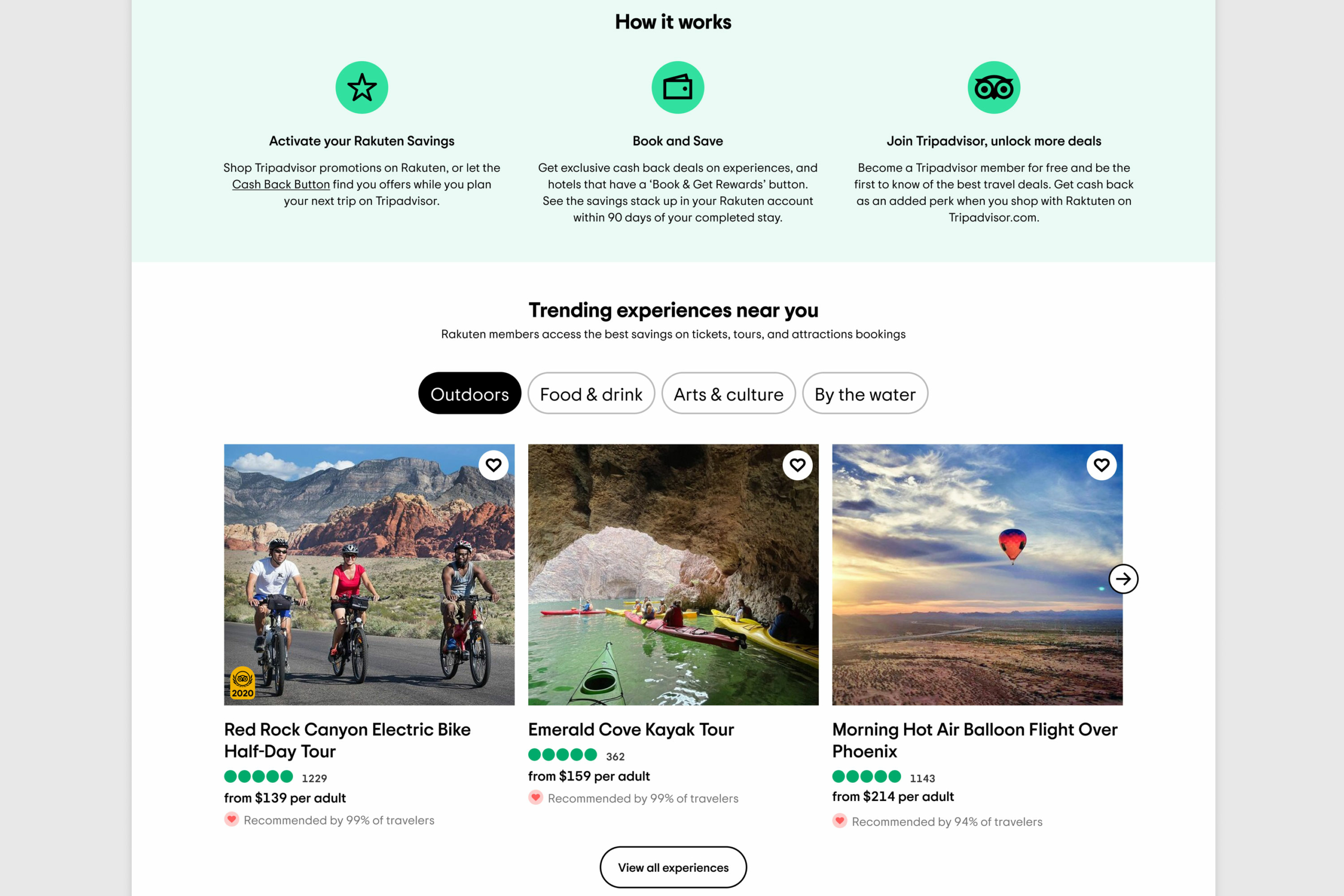Click the View all experiences button

click(673, 868)
